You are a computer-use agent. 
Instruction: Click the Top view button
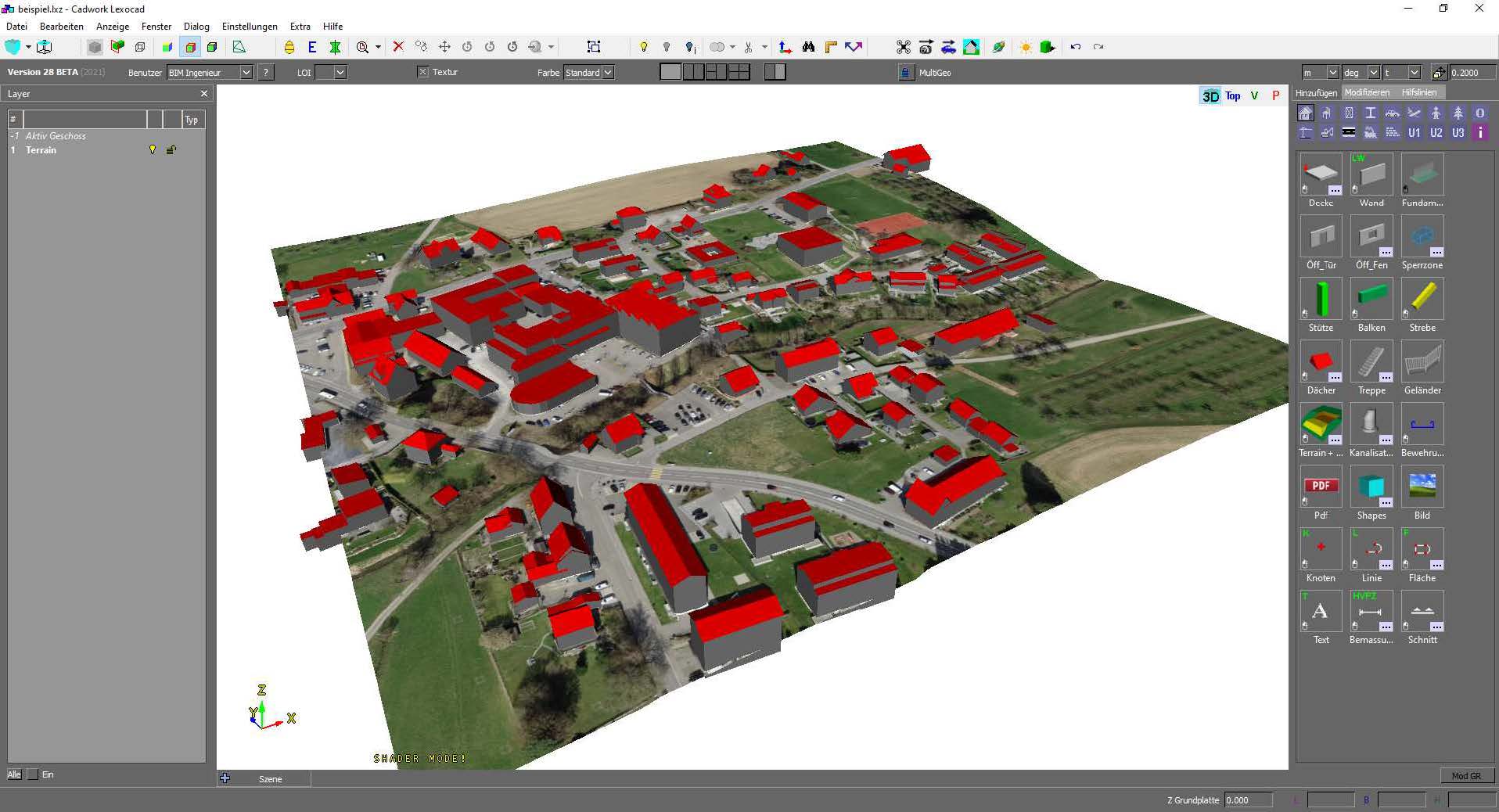coord(1233,95)
